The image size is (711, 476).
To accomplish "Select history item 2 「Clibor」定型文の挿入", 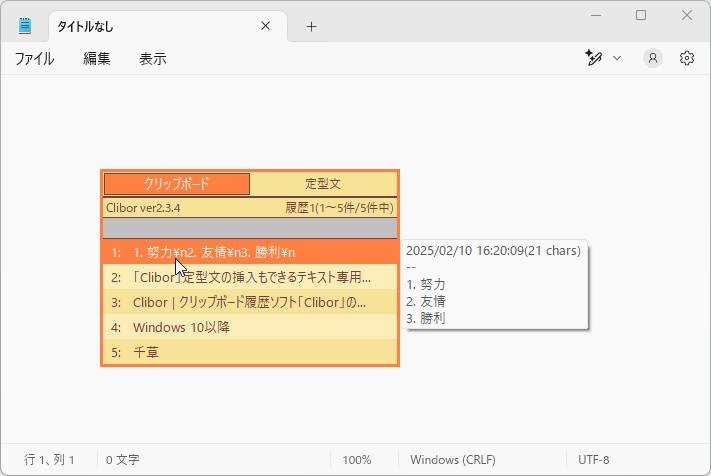I will (250, 277).
